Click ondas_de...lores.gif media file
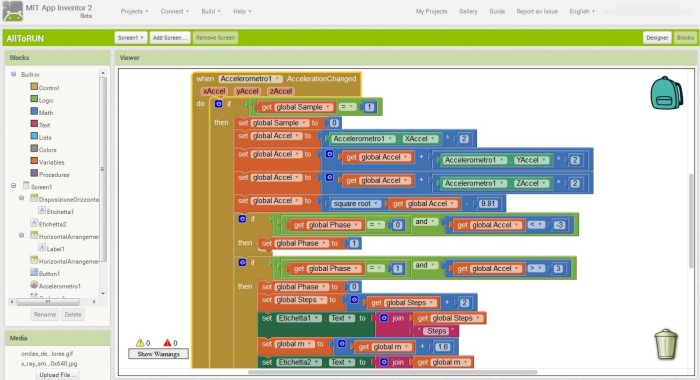 (47, 354)
